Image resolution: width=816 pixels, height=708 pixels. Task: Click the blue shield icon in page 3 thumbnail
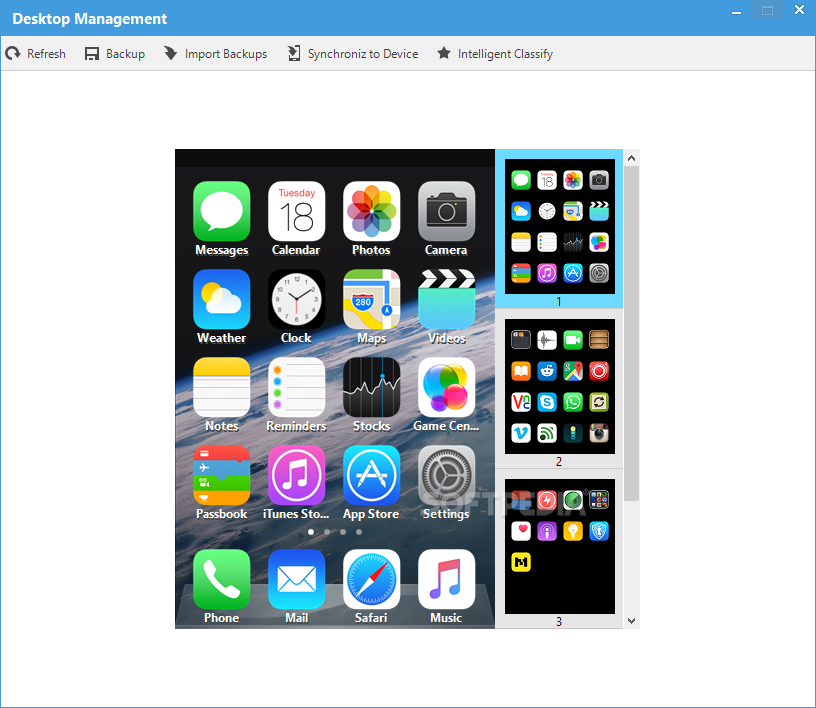tap(599, 531)
